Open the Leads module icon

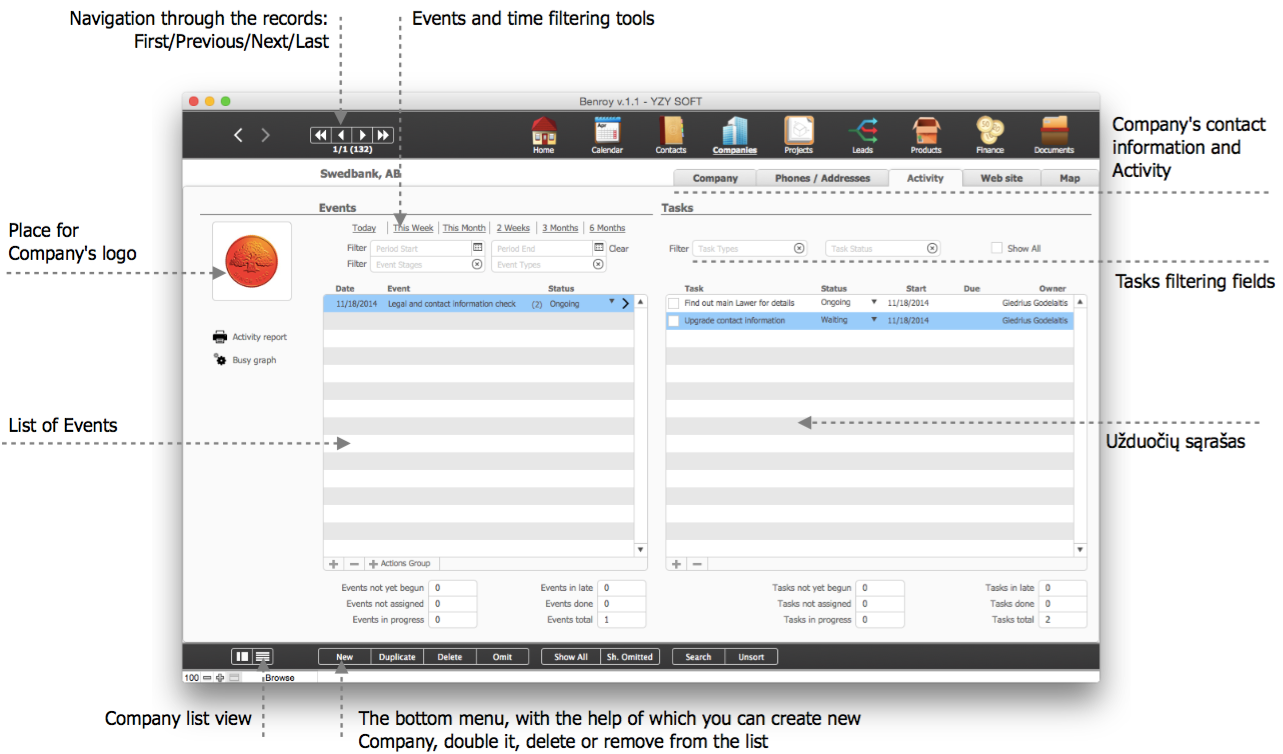(862, 131)
